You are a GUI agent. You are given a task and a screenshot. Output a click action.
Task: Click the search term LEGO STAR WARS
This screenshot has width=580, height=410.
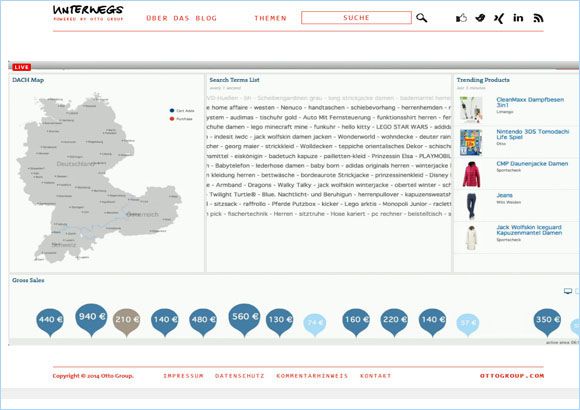click(x=402, y=127)
